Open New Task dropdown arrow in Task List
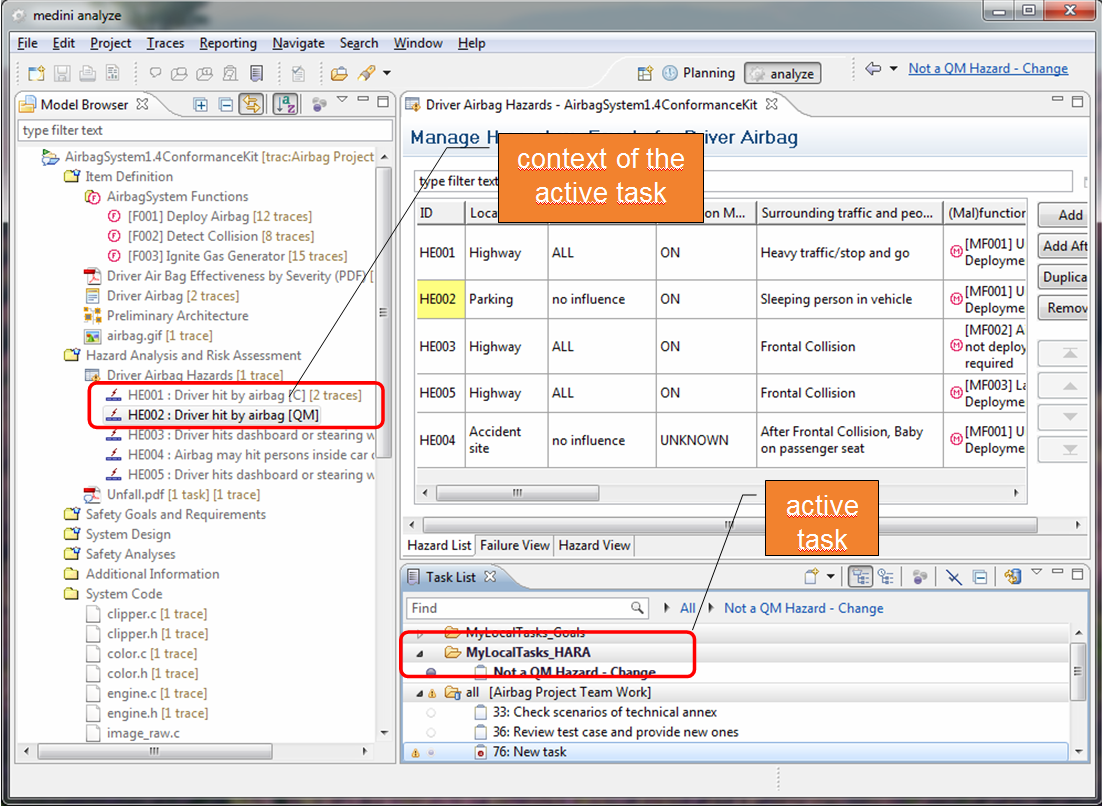This screenshot has width=1111, height=806. click(x=831, y=577)
